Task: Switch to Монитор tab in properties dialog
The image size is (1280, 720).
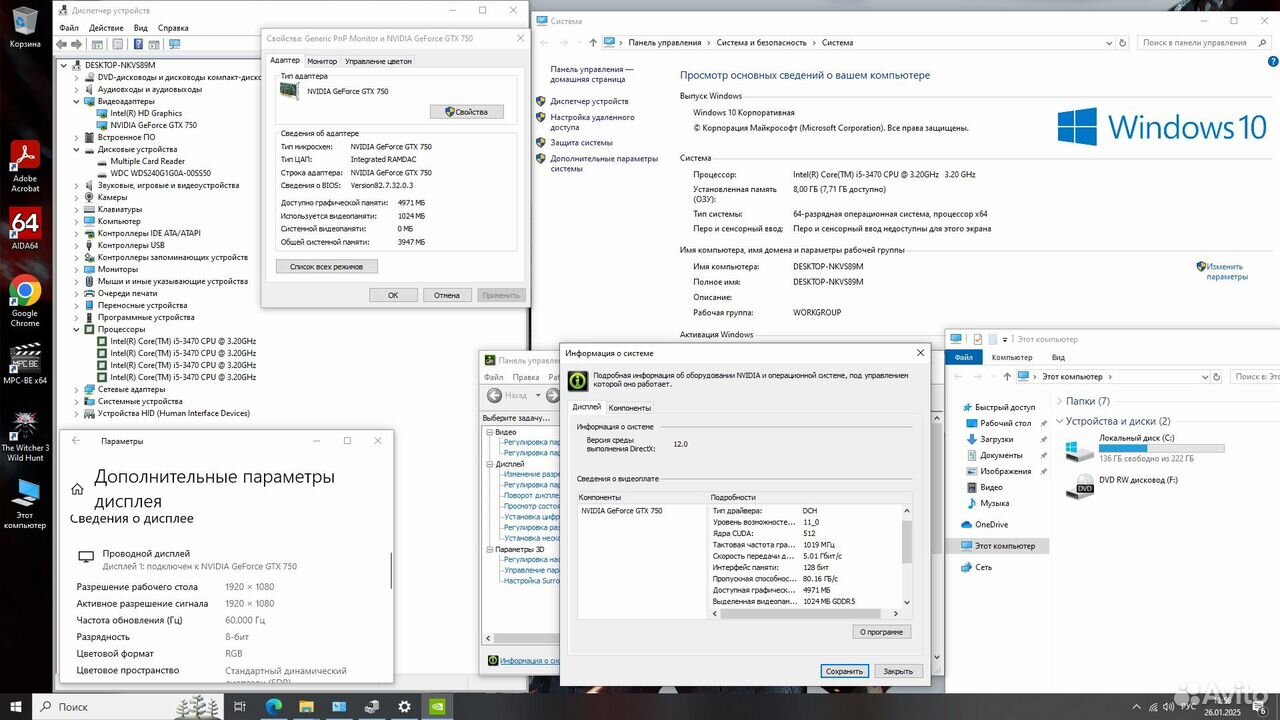Action: (322, 61)
